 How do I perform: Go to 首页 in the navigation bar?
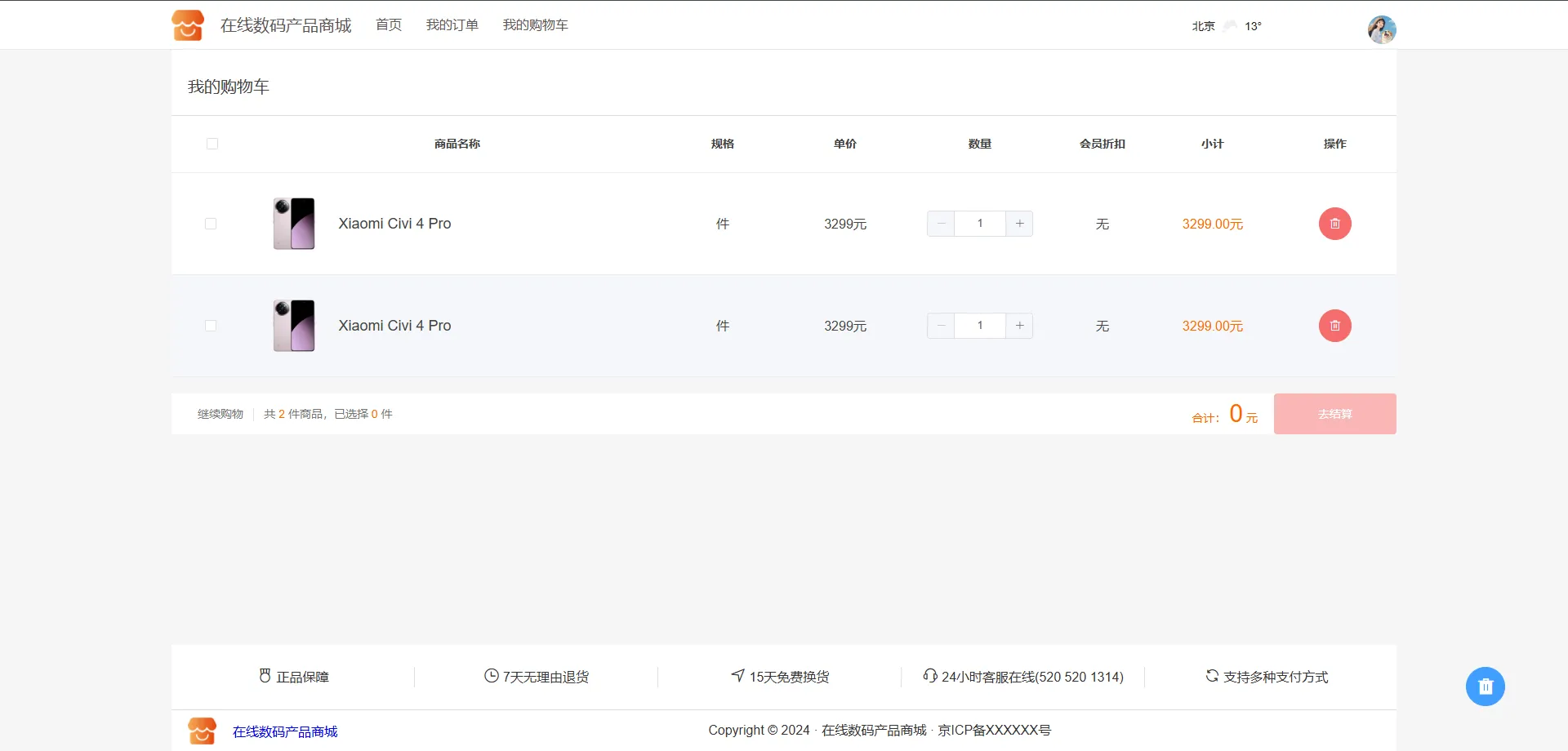389,25
